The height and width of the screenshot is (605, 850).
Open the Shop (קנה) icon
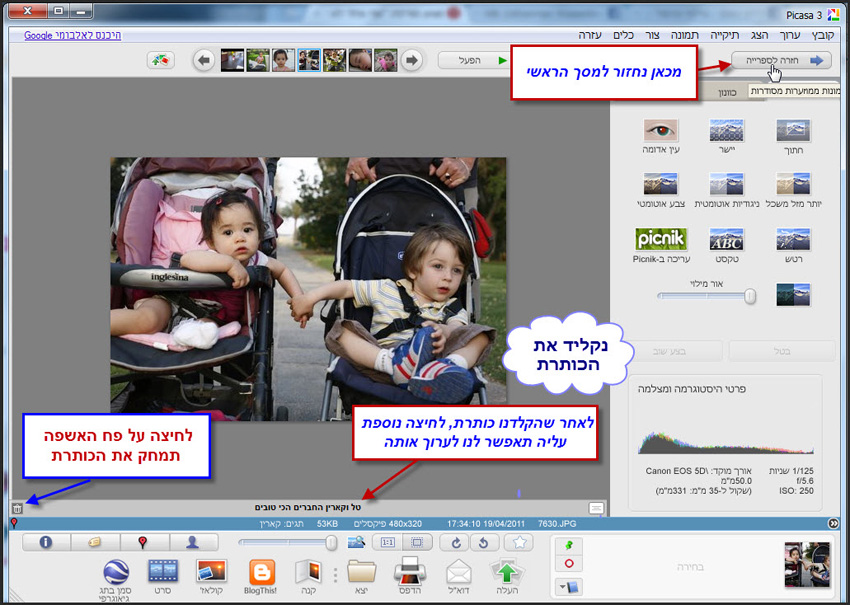pos(309,572)
